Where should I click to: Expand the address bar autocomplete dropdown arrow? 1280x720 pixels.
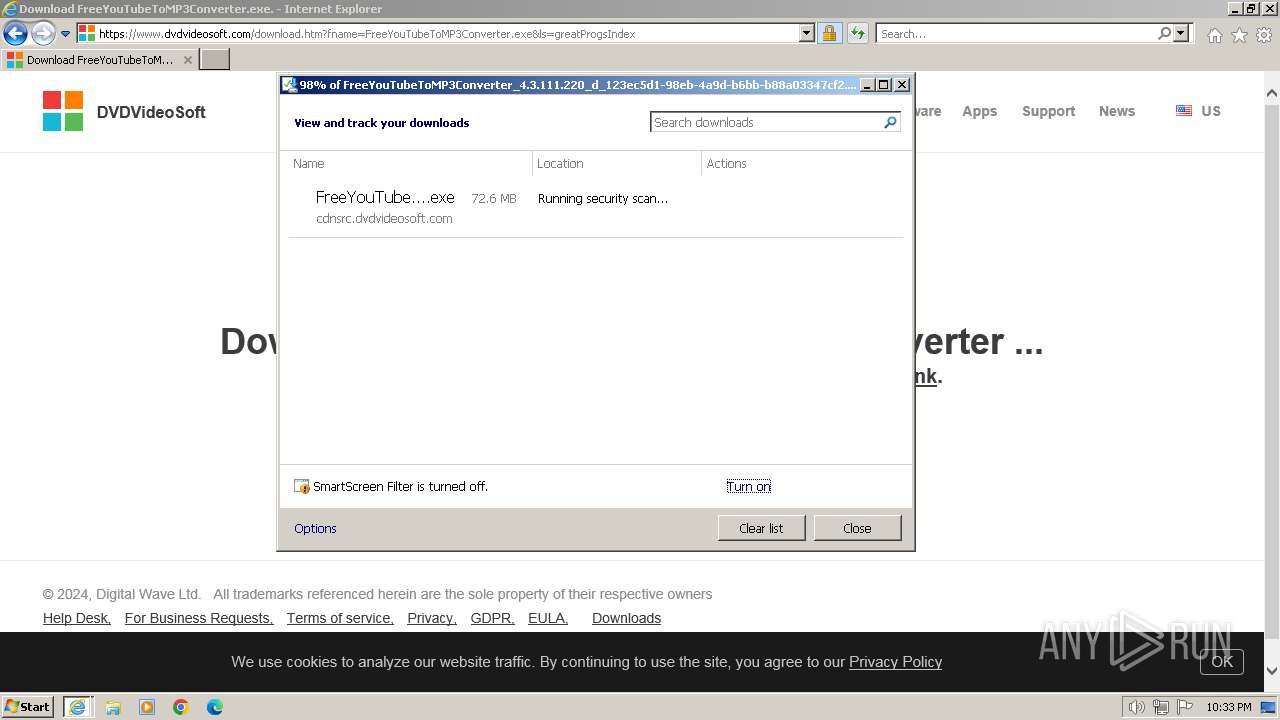tap(807, 33)
